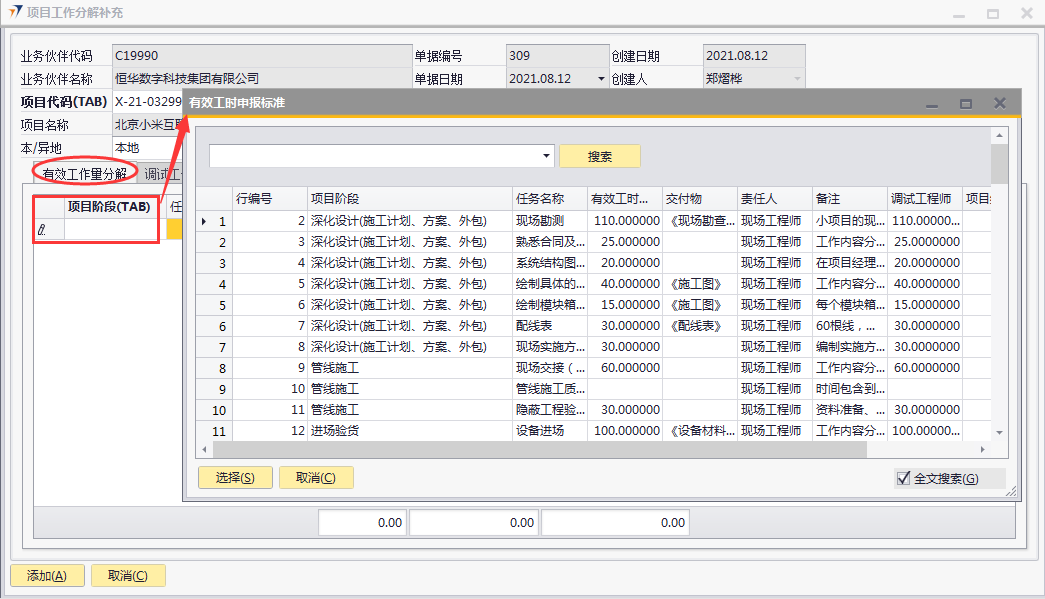Image resolution: width=1045 pixels, height=599 pixels.
Task: Click the 项目阶段(TAB) input cell
Action: pyautogui.click(x=110, y=230)
